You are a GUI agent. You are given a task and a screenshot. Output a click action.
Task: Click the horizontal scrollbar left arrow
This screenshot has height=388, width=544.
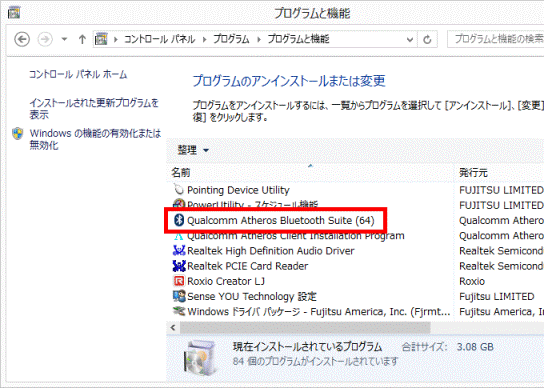(x=173, y=328)
